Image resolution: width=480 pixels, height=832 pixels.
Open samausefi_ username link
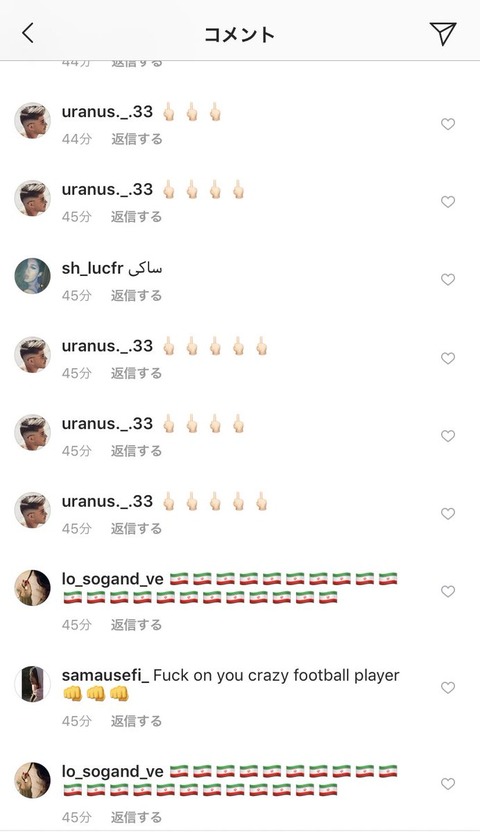106,675
